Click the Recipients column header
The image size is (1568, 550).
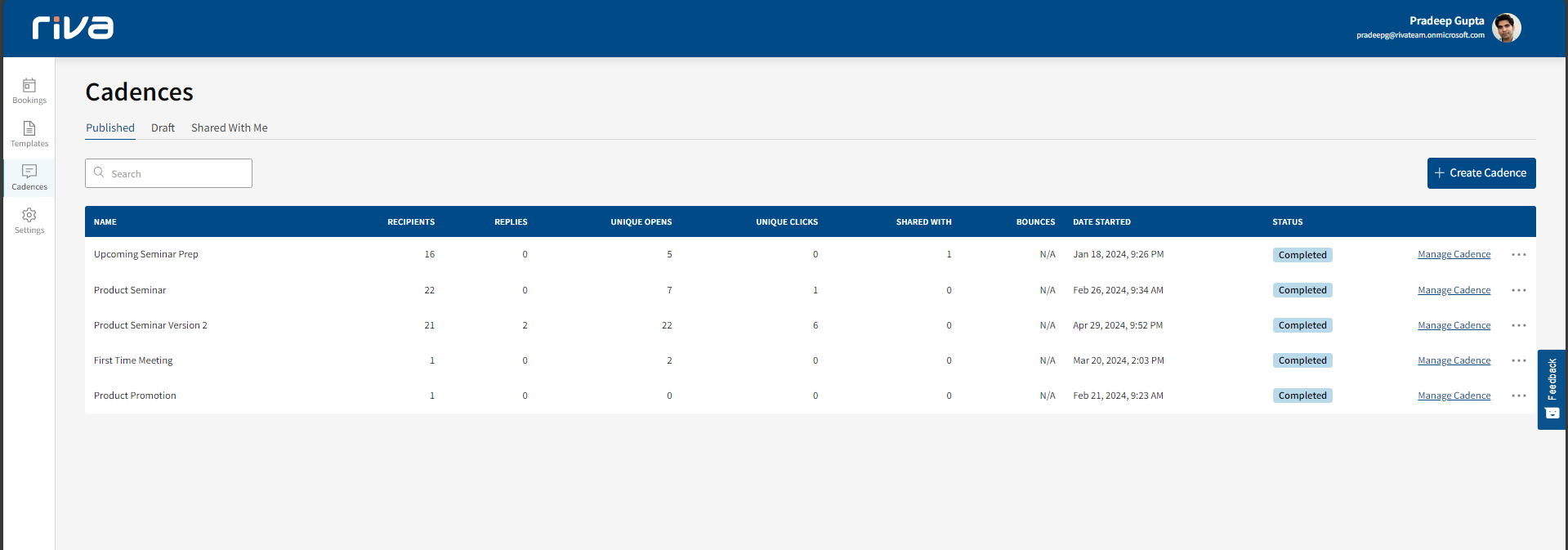coord(410,222)
